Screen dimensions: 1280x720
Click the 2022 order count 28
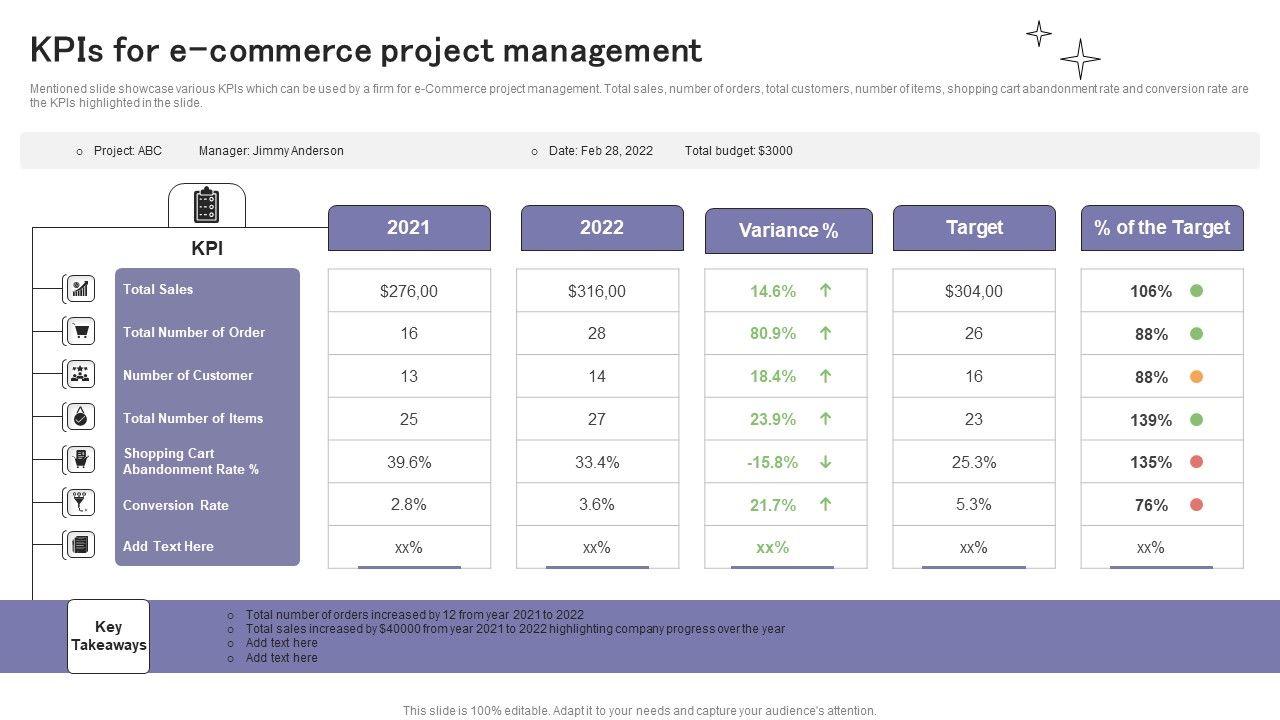pos(597,333)
